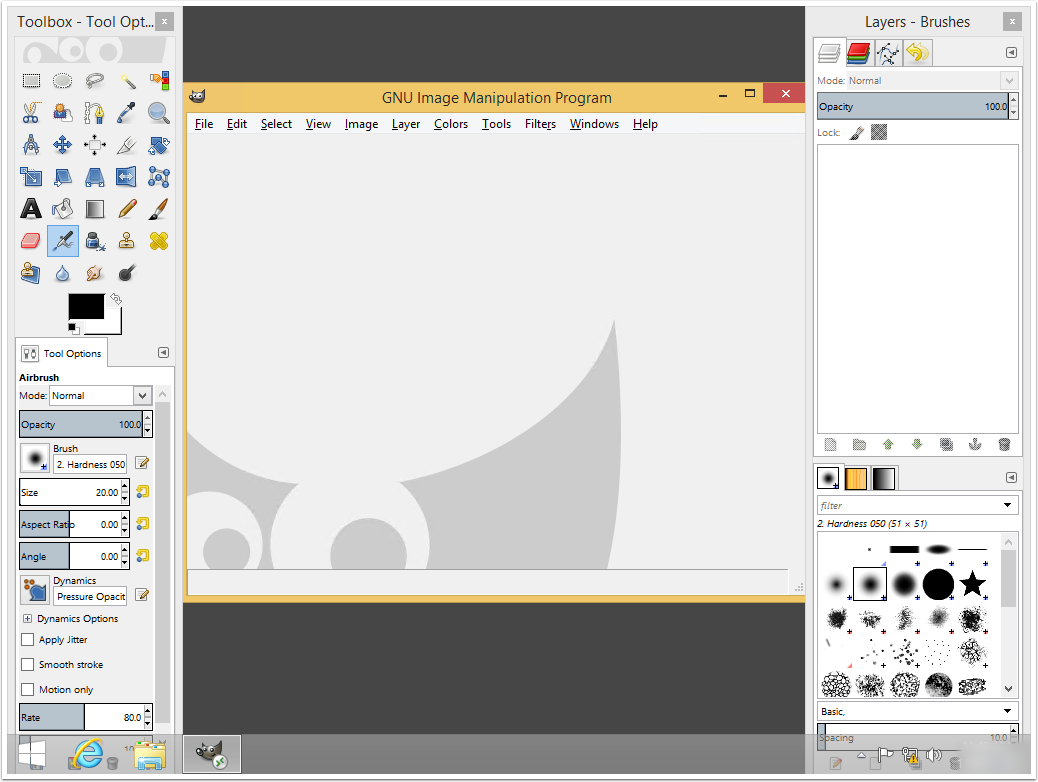Open the Layers dock tab menu arrow
This screenshot has height=782, width=1038.
click(1011, 52)
